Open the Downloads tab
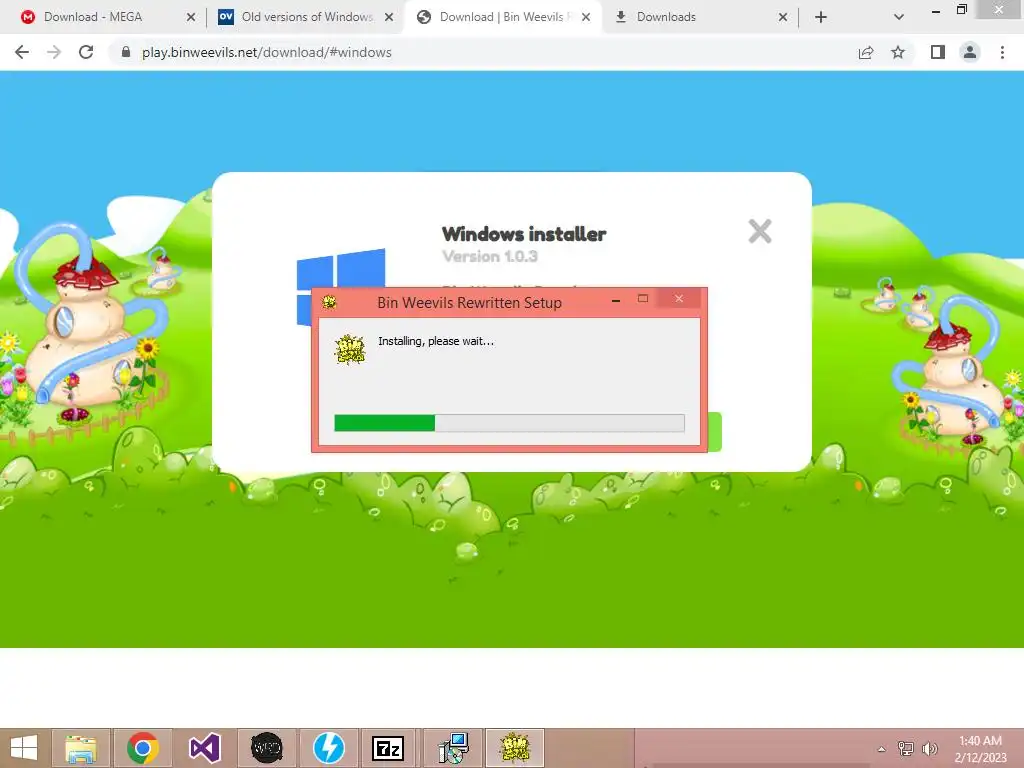 (x=666, y=17)
